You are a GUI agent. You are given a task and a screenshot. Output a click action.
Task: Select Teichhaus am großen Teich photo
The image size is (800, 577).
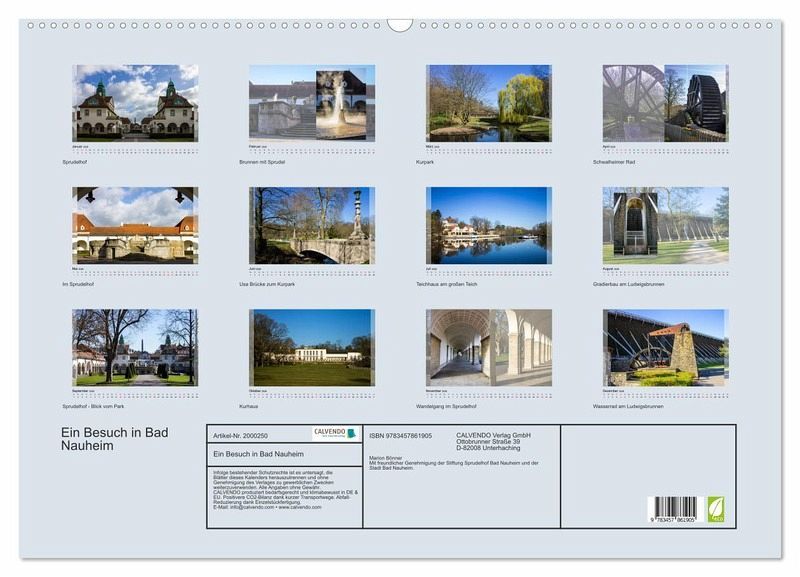coord(488,224)
